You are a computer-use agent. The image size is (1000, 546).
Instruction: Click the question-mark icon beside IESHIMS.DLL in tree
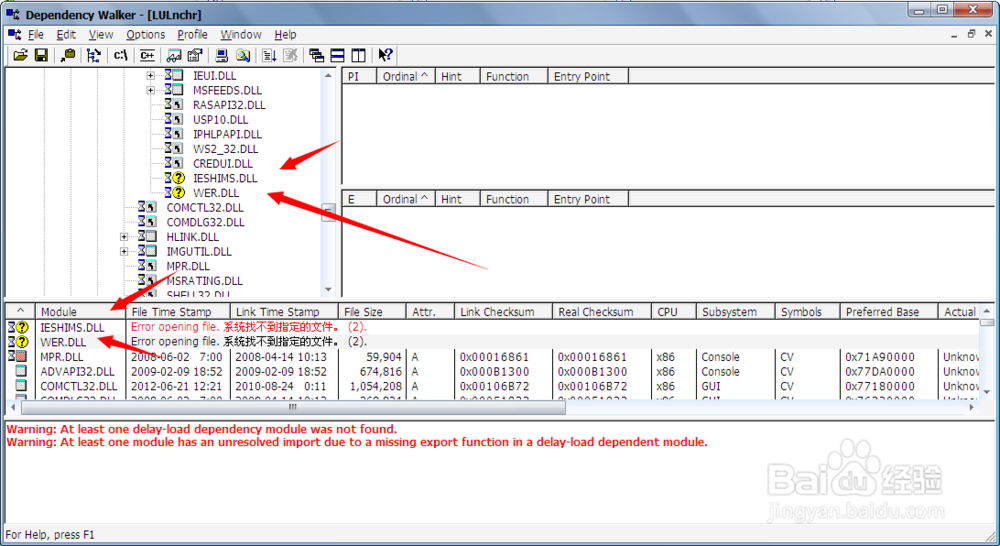(179, 178)
